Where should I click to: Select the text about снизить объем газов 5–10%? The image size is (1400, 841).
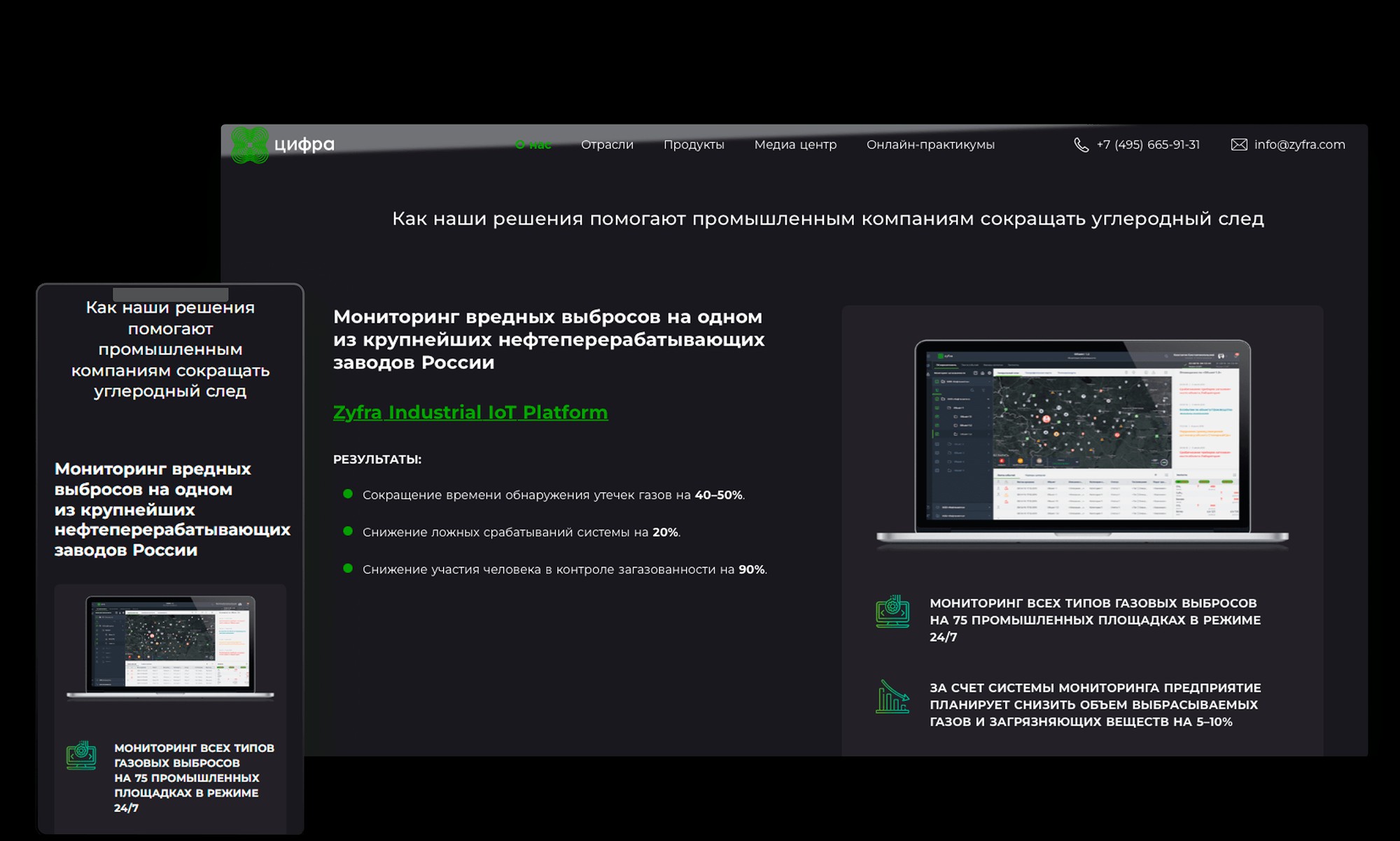(1095, 705)
